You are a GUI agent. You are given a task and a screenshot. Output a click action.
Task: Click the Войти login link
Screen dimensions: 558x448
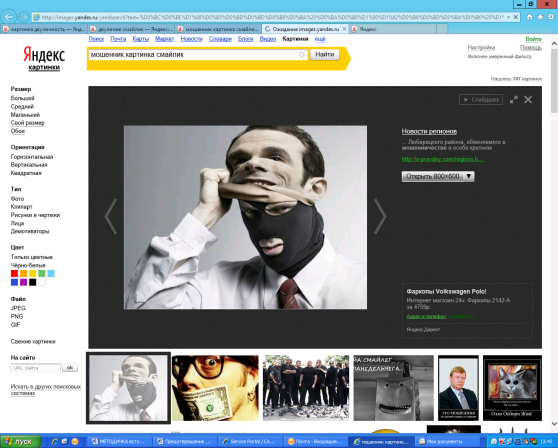533,39
